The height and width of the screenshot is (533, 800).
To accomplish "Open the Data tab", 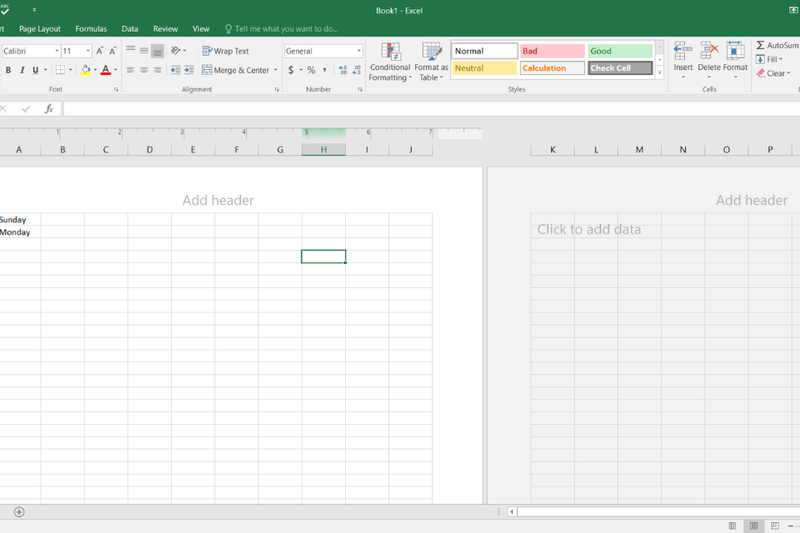I will click(130, 29).
